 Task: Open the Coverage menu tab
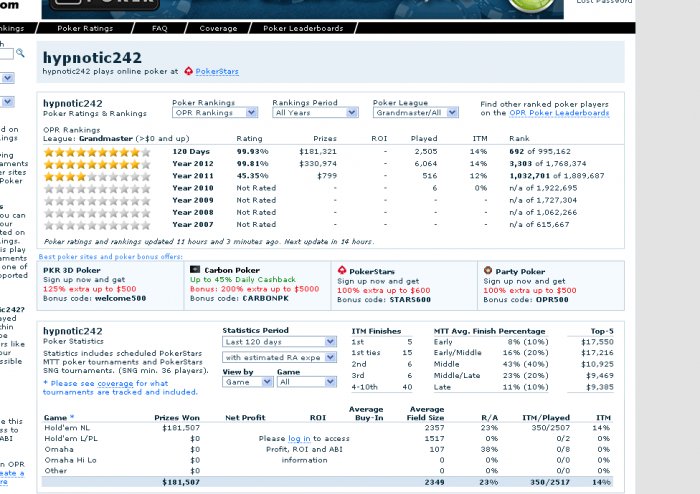tap(218, 28)
